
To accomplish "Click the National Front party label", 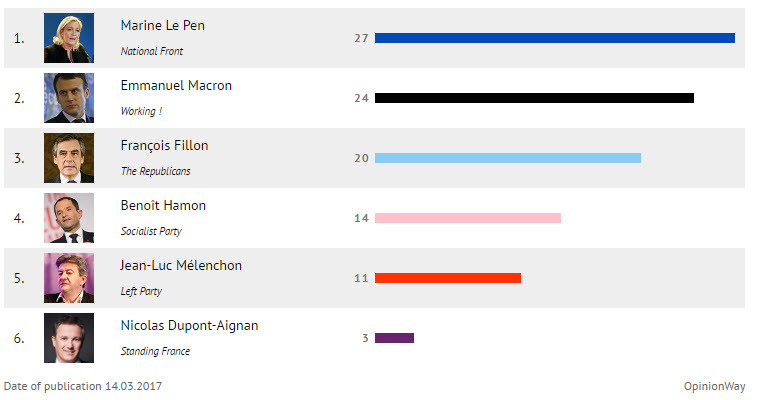I will point(152,51).
